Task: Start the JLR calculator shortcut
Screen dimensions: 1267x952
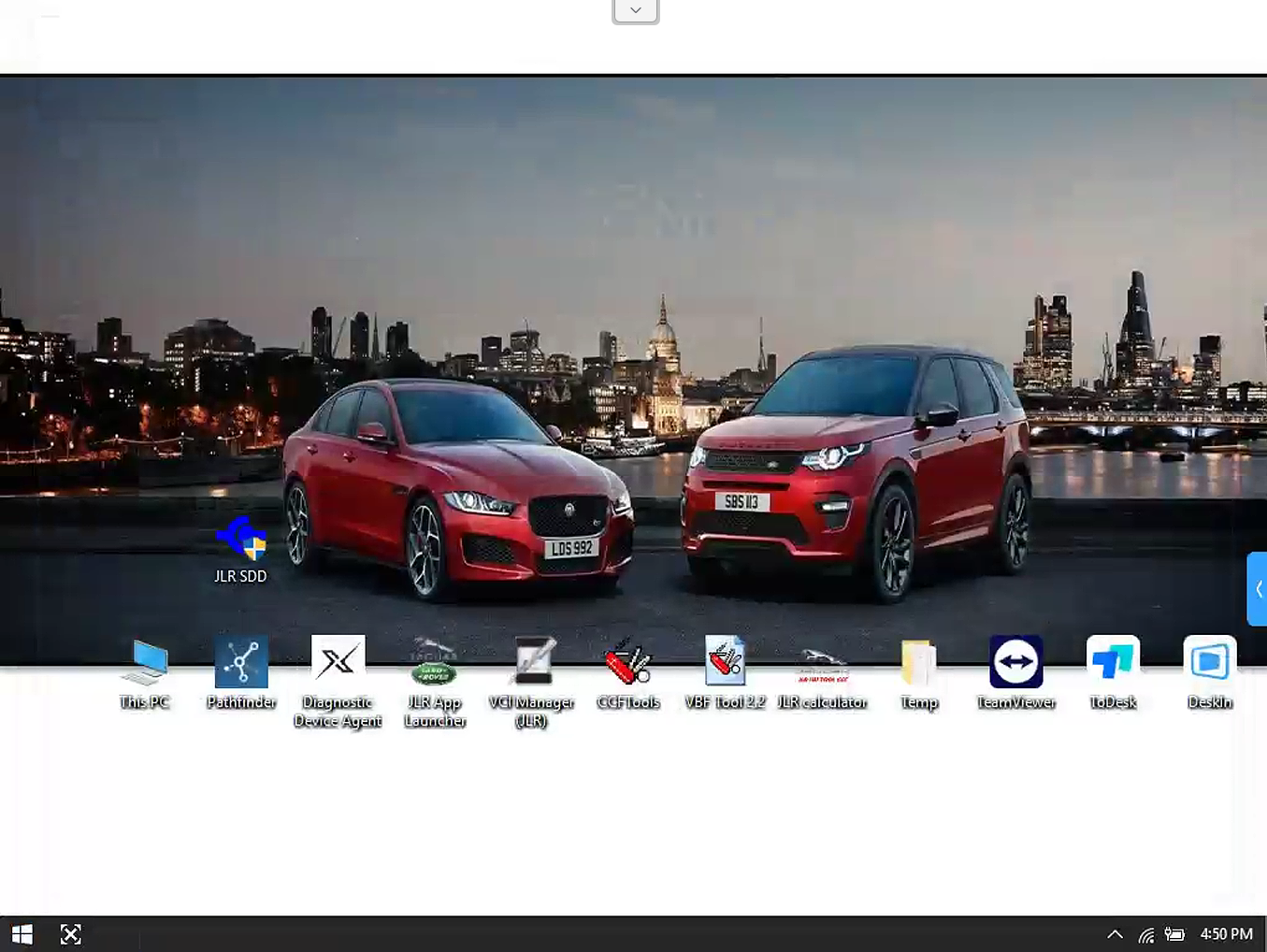Action: (x=822, y=673)
